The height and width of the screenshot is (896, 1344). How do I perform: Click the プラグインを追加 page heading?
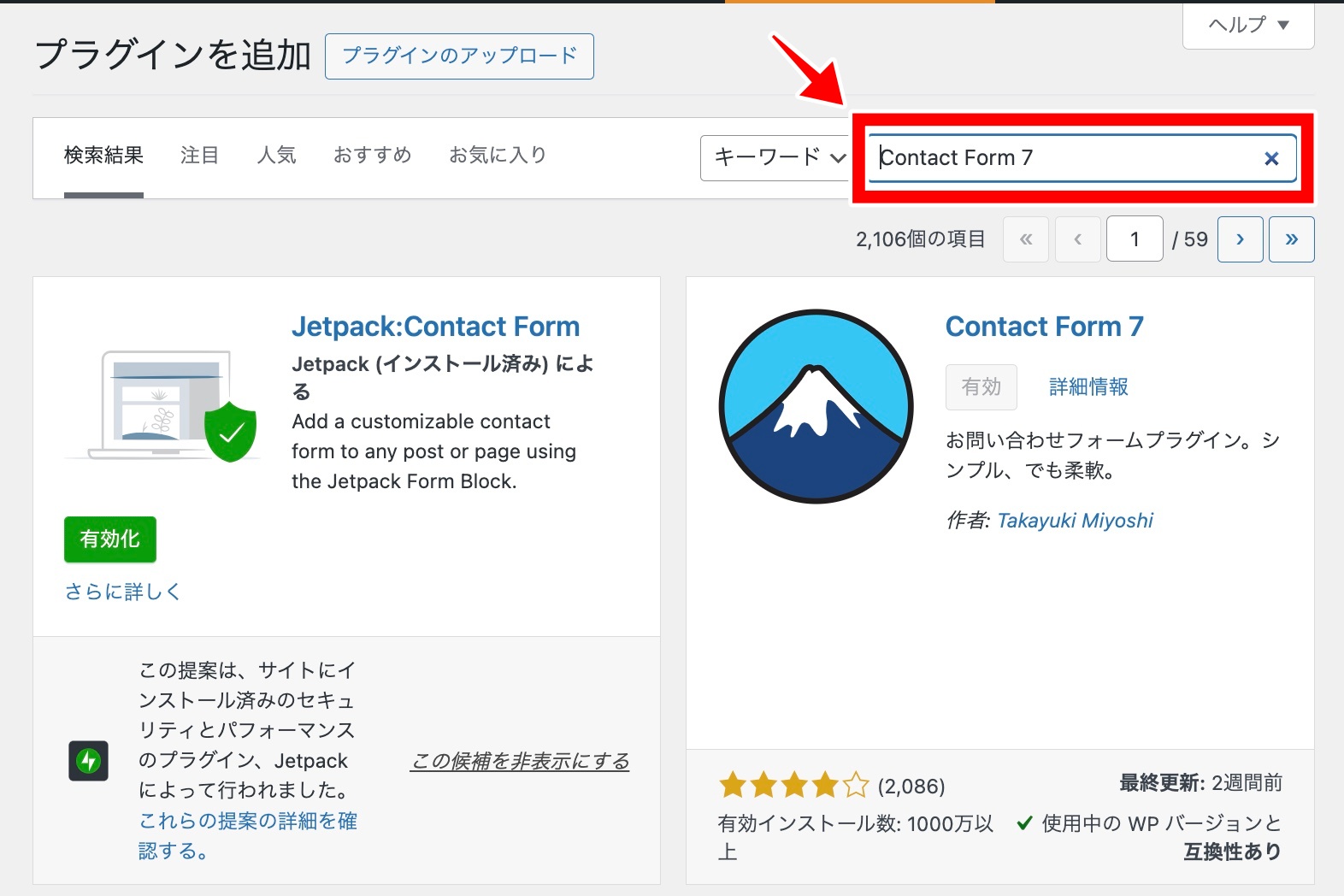[x=173, y=56]
